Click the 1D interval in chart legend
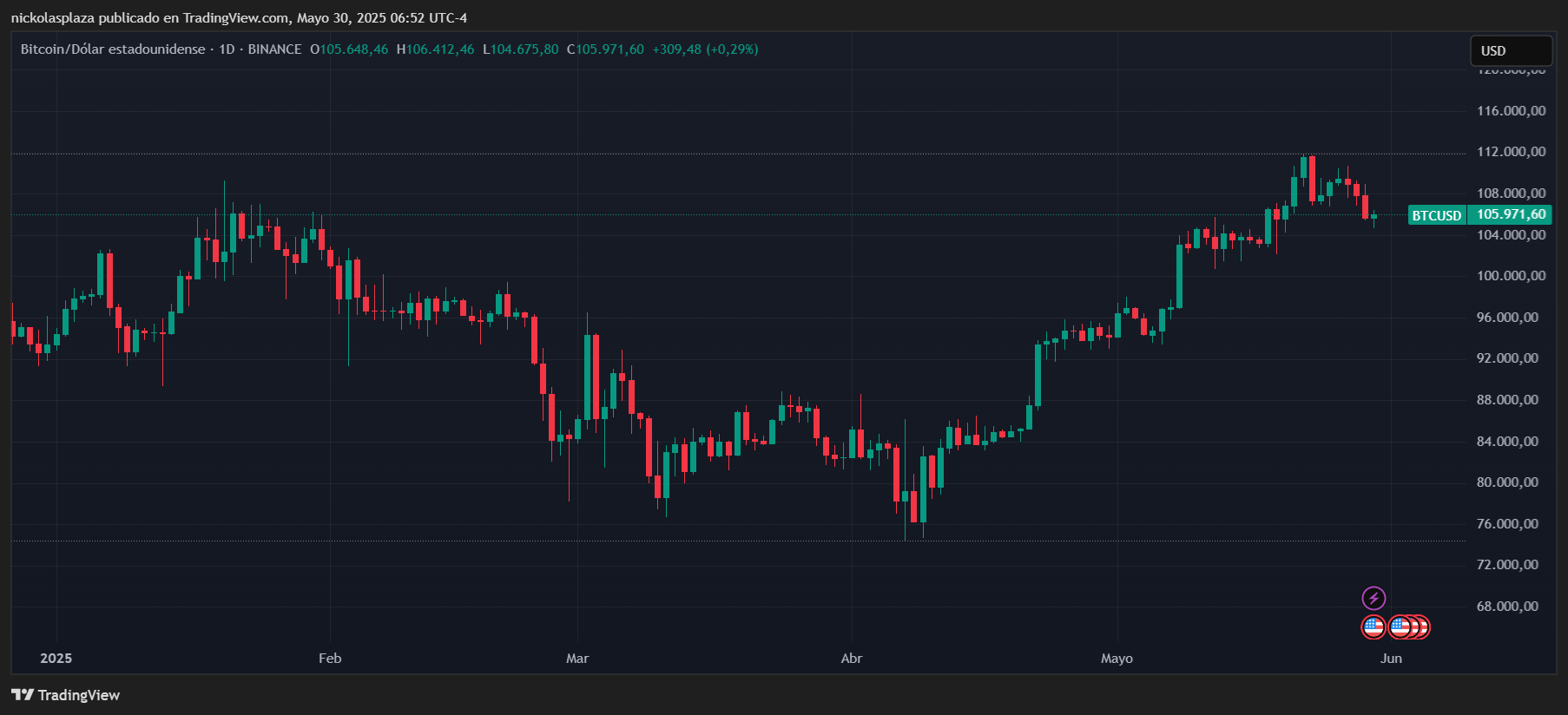Image resolution: width=1568 pixels, height=715 pixels. click(227, 49)
